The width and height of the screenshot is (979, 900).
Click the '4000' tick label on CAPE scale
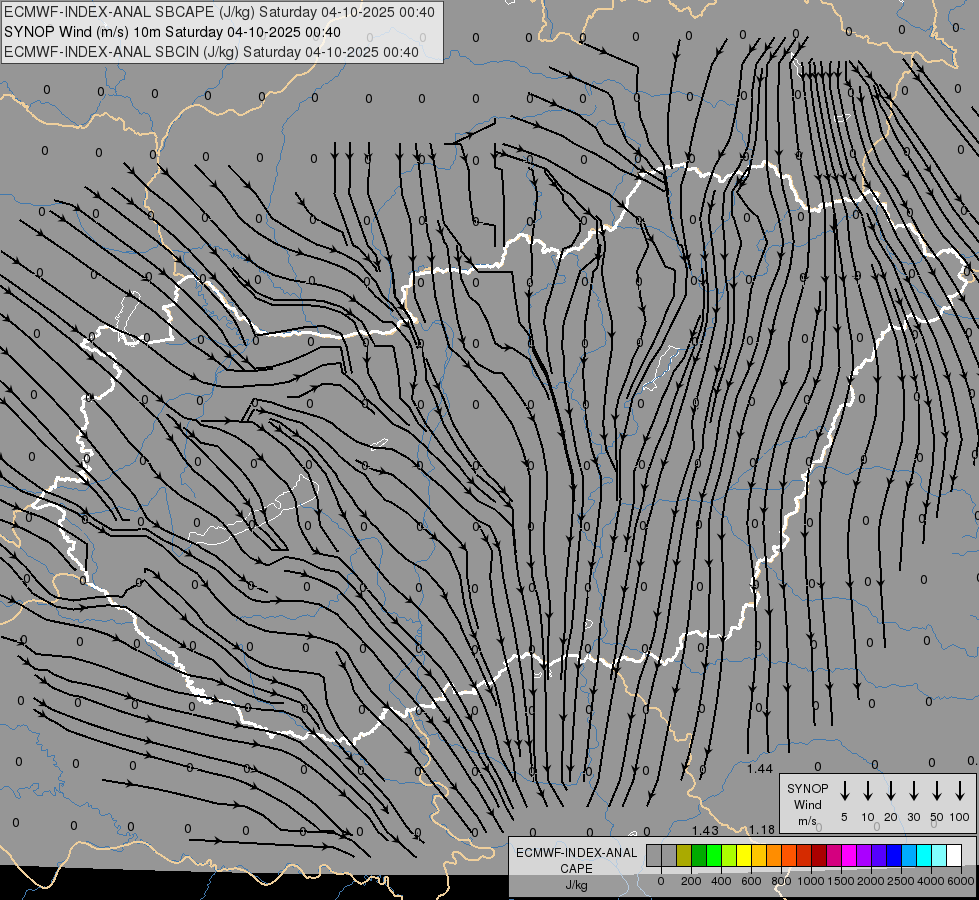click(x=931, y=881)
